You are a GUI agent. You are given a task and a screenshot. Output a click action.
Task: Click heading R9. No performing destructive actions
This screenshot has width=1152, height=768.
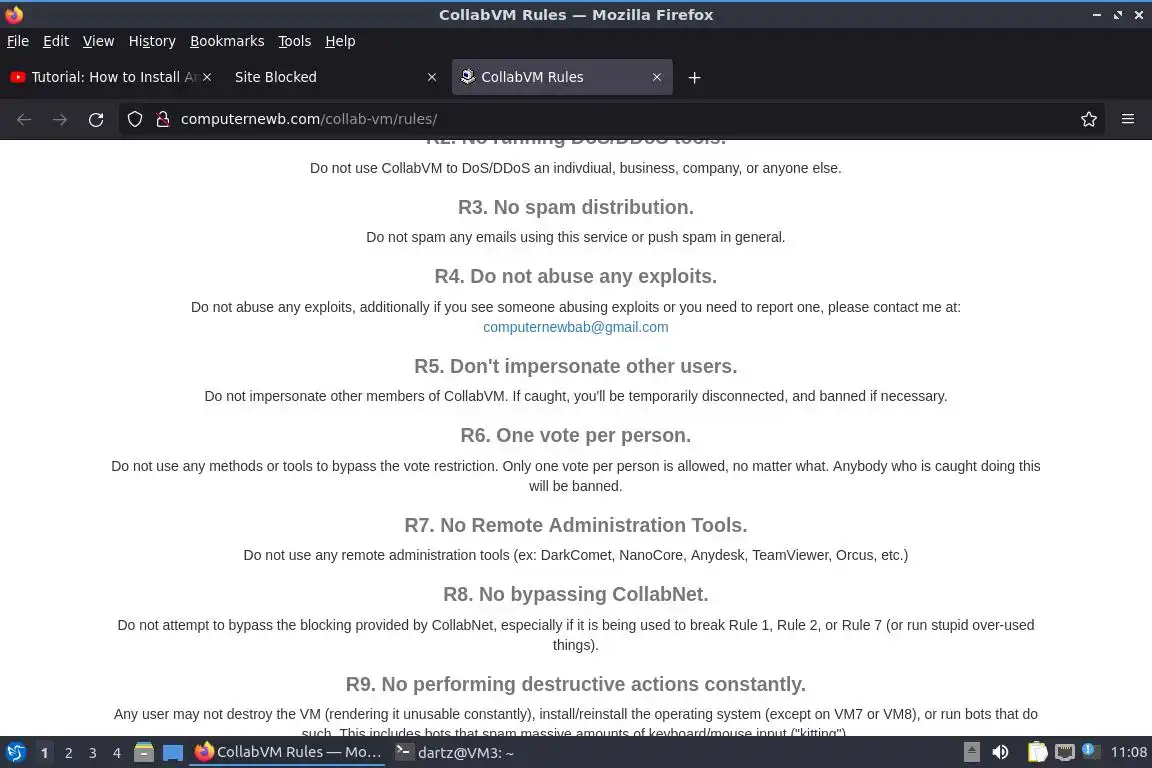[x=575, y=684]
